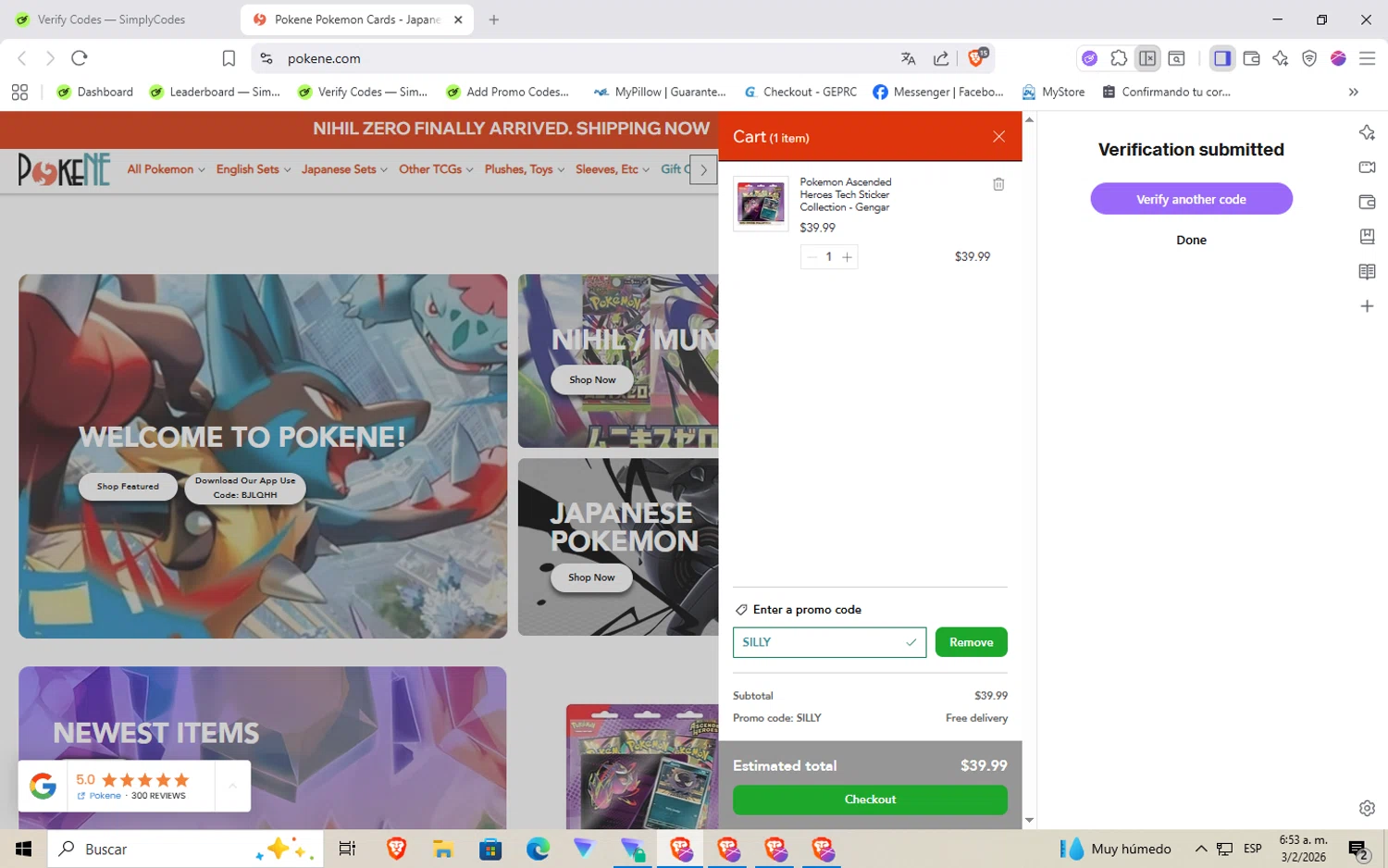The image size is (1388, 868).
Task: Increase quantity with the plus button
Action: (x=847, y=256)
